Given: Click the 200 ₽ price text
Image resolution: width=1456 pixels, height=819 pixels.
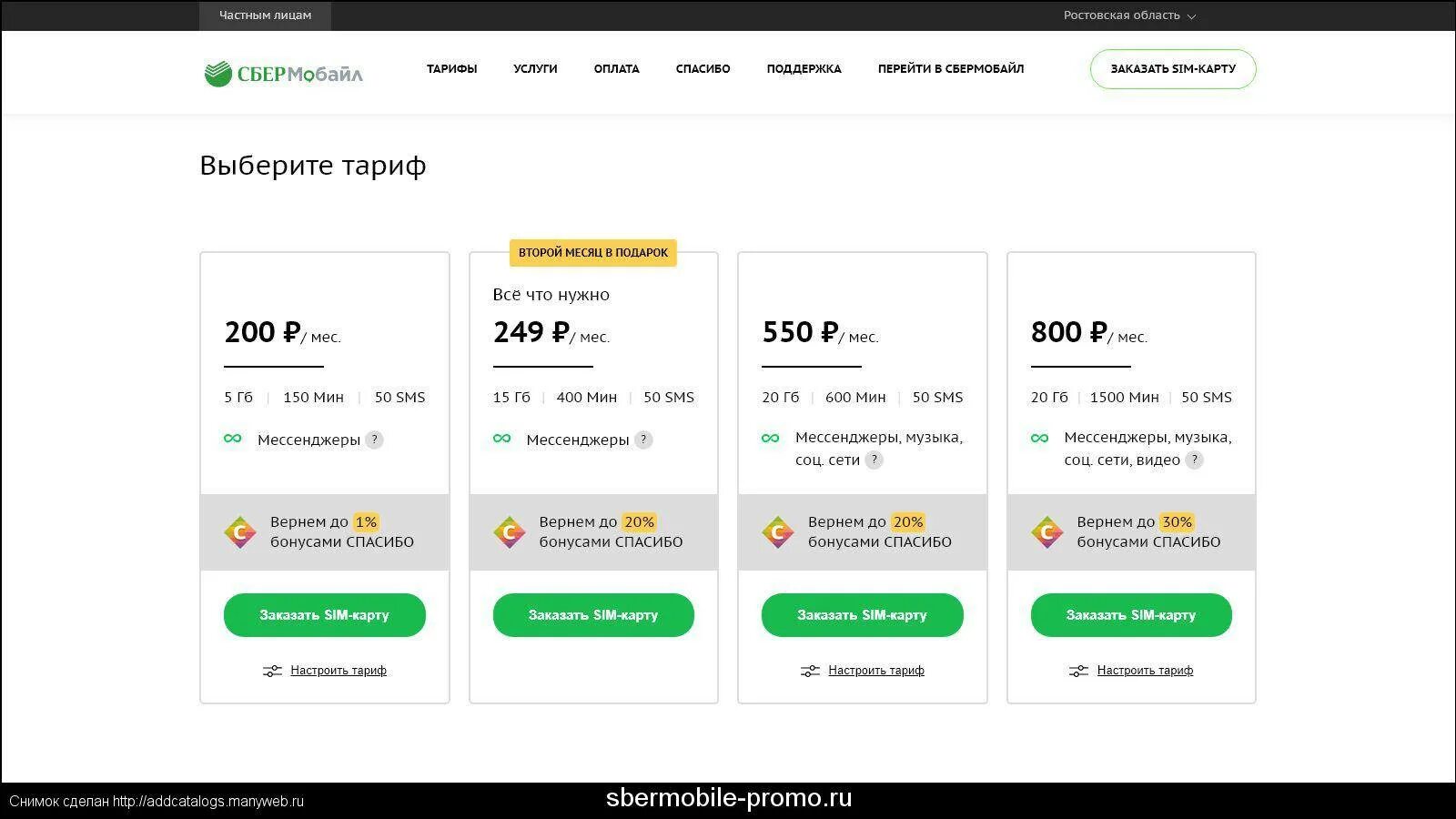Looking at the screenshot, I should click(x=262, y=332).
